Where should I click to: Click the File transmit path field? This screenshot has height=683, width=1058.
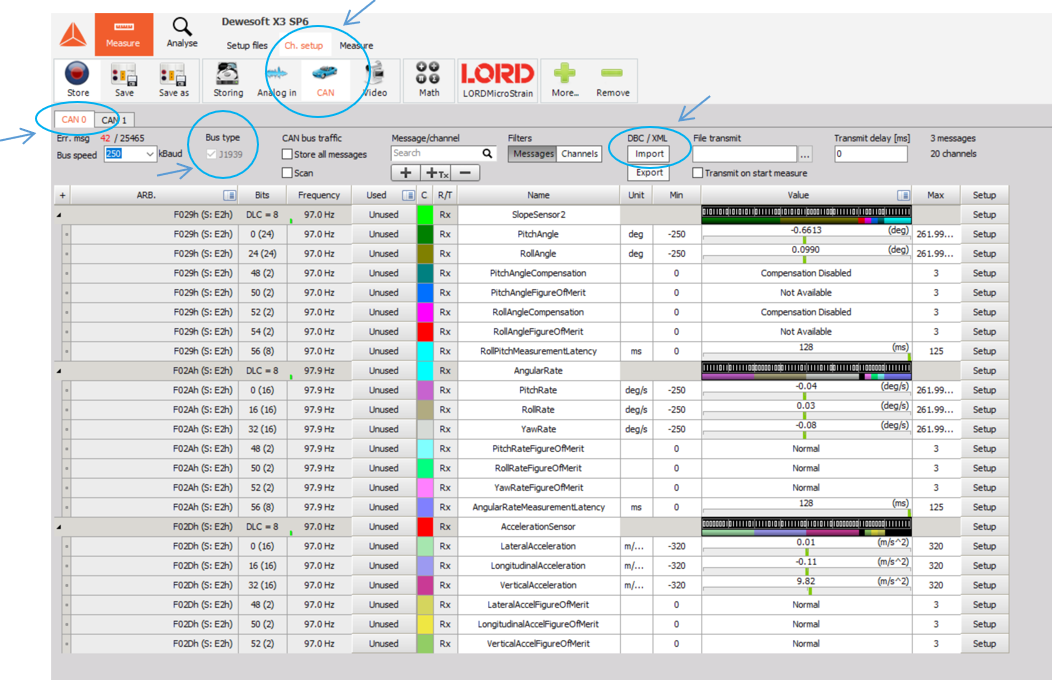(745, 155)
